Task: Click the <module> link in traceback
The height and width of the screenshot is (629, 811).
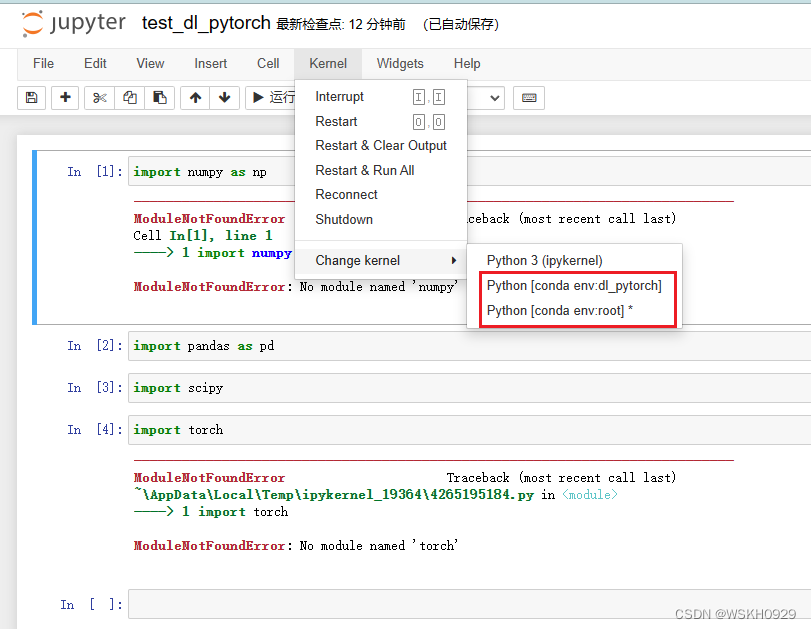Action: click(x=590, y=495)
